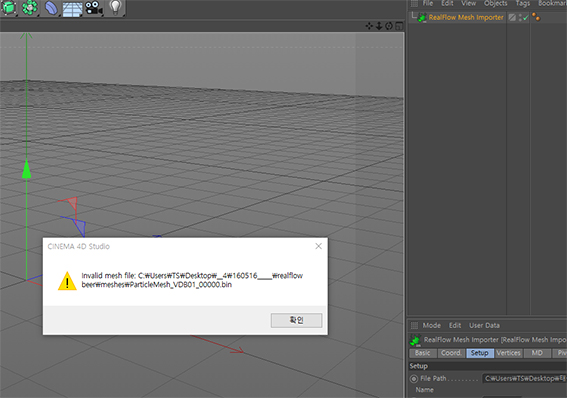Screen dimensions: 567x398
Task: Select the Setup tab
Action: click(480, 353)
